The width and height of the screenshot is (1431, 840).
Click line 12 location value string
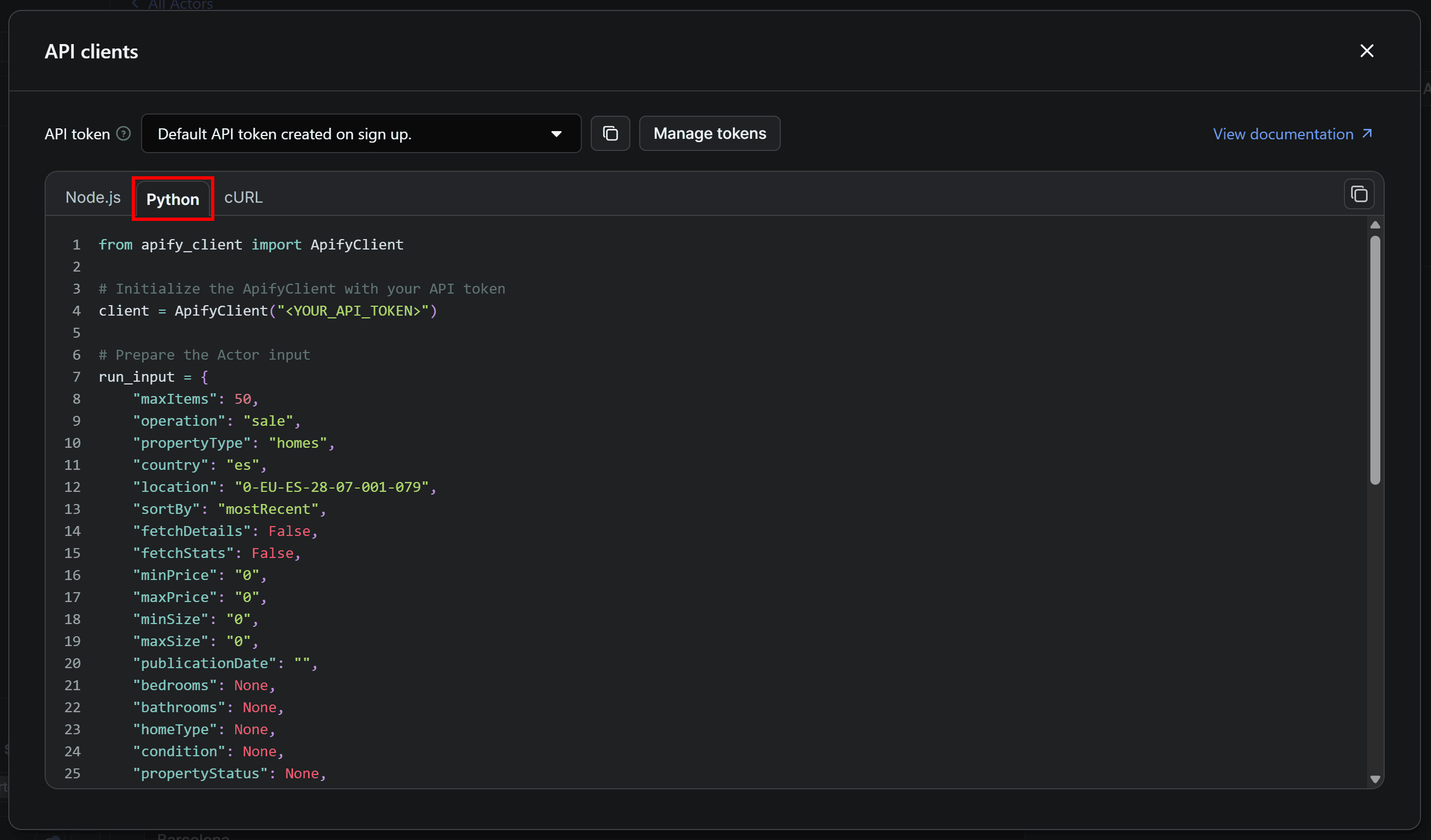[x=331, y=487]
